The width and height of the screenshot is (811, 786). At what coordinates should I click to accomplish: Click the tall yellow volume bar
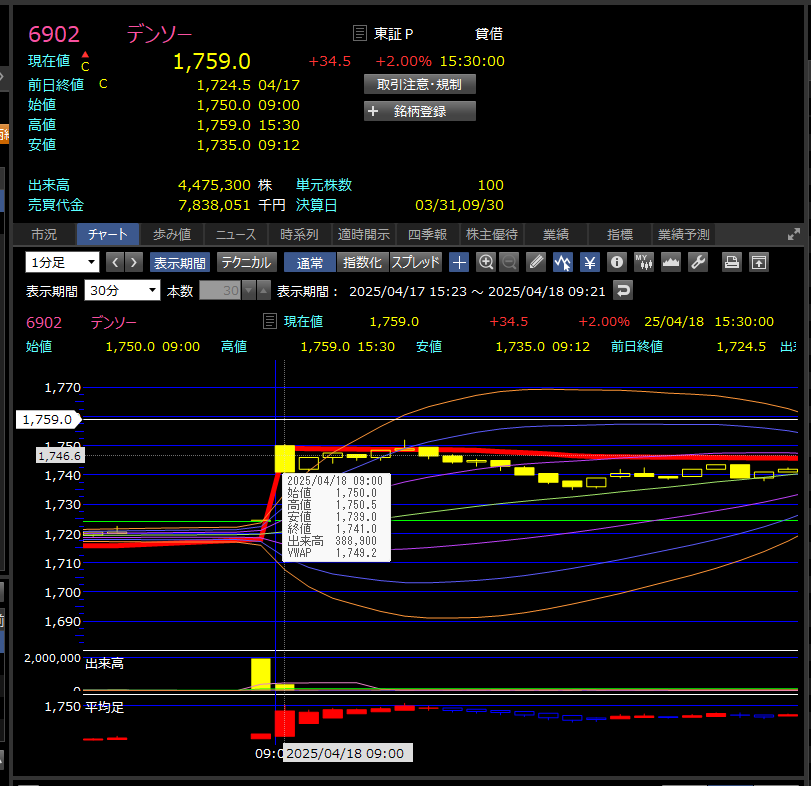point(261,673)
